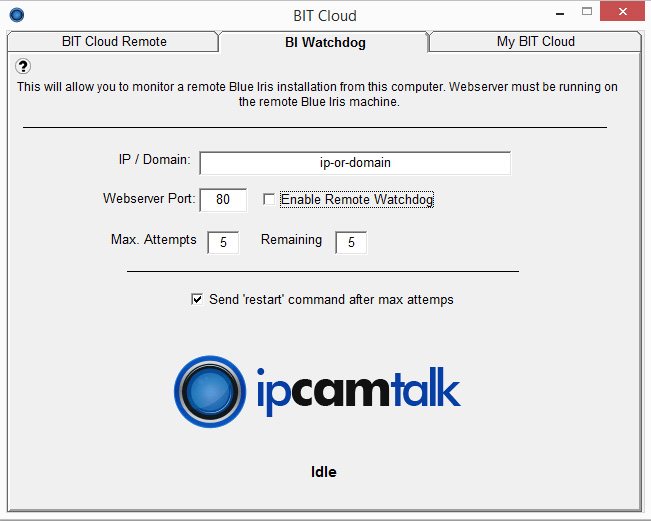Click the Max. Attempts number box
Image resolution: width=651 pixels, height=521 pixels.
[x=223, y=242]
